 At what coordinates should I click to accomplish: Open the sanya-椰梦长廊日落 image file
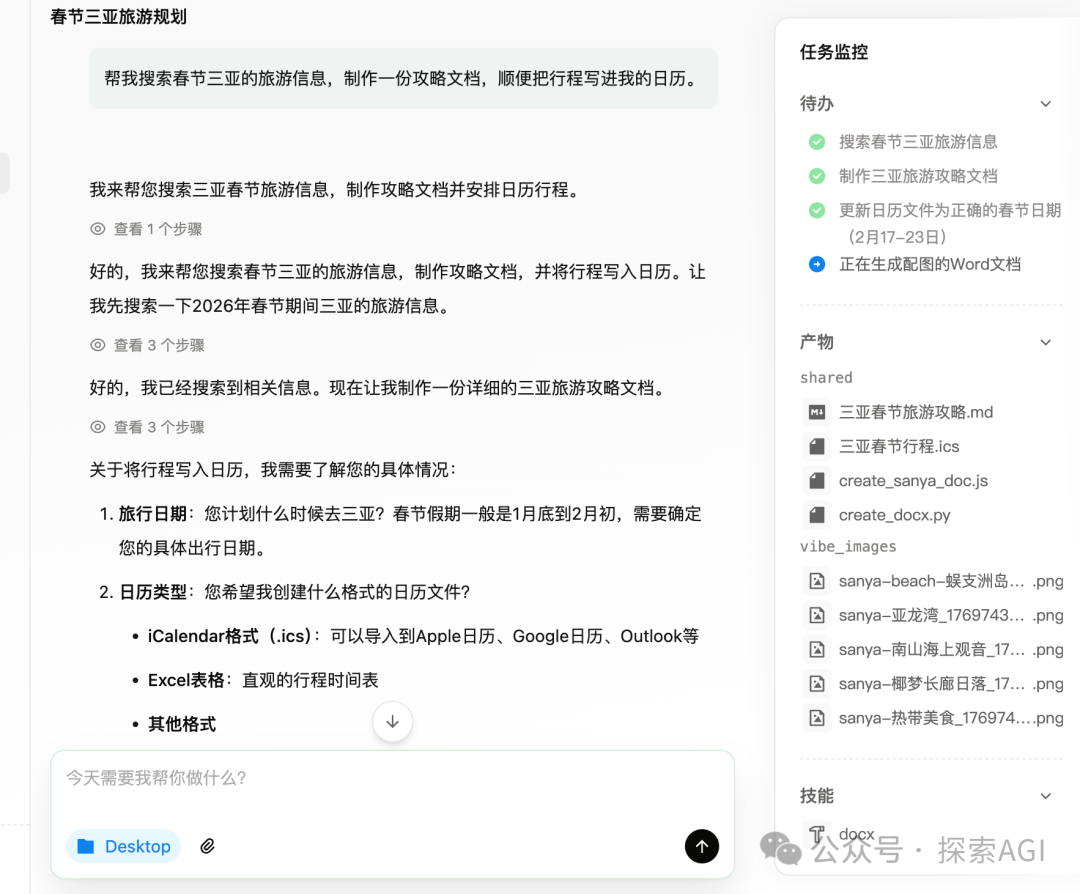(930, 684)
